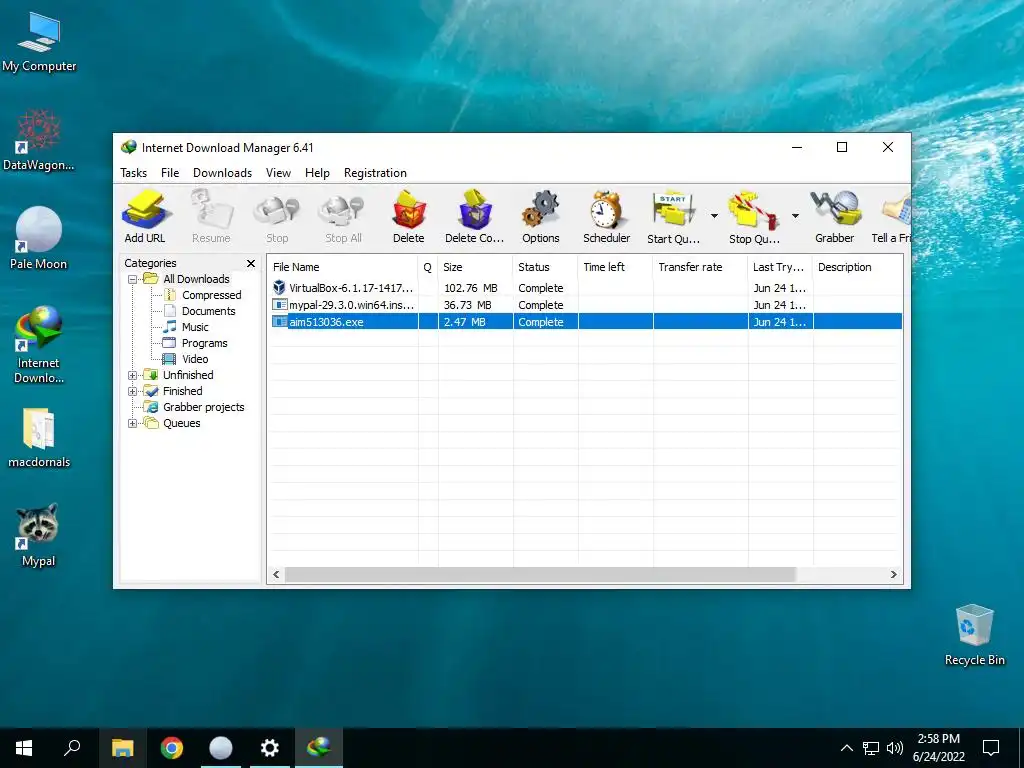Open the View menu

(x=278, y=173)
